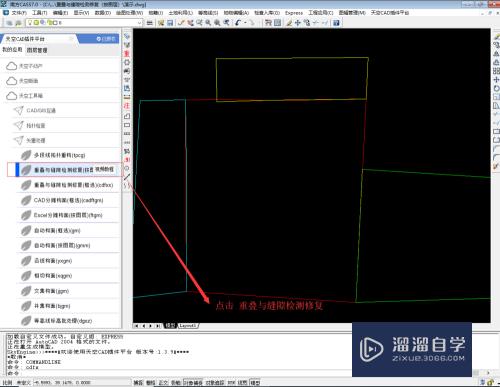The width and height of the screenshot is (500, 387).
Task: Toggle 模型 model space in the status bar
Action: [255, 383]
